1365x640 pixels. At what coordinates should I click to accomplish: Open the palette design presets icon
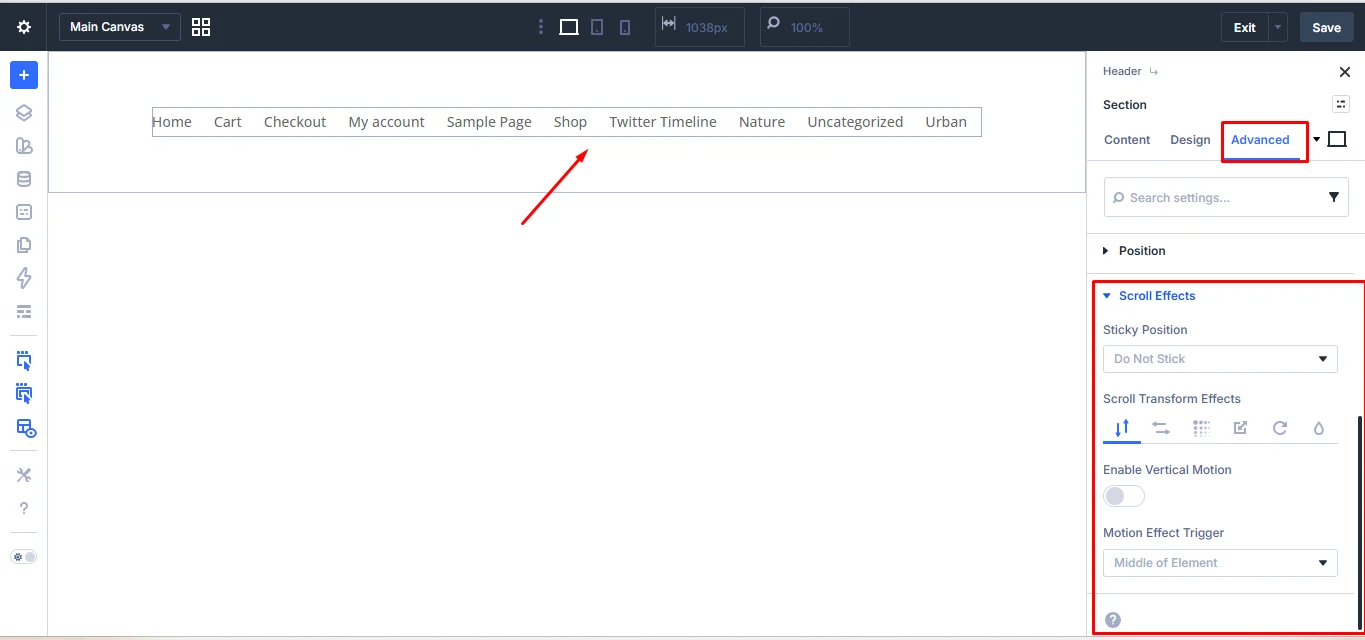[24, 146]
